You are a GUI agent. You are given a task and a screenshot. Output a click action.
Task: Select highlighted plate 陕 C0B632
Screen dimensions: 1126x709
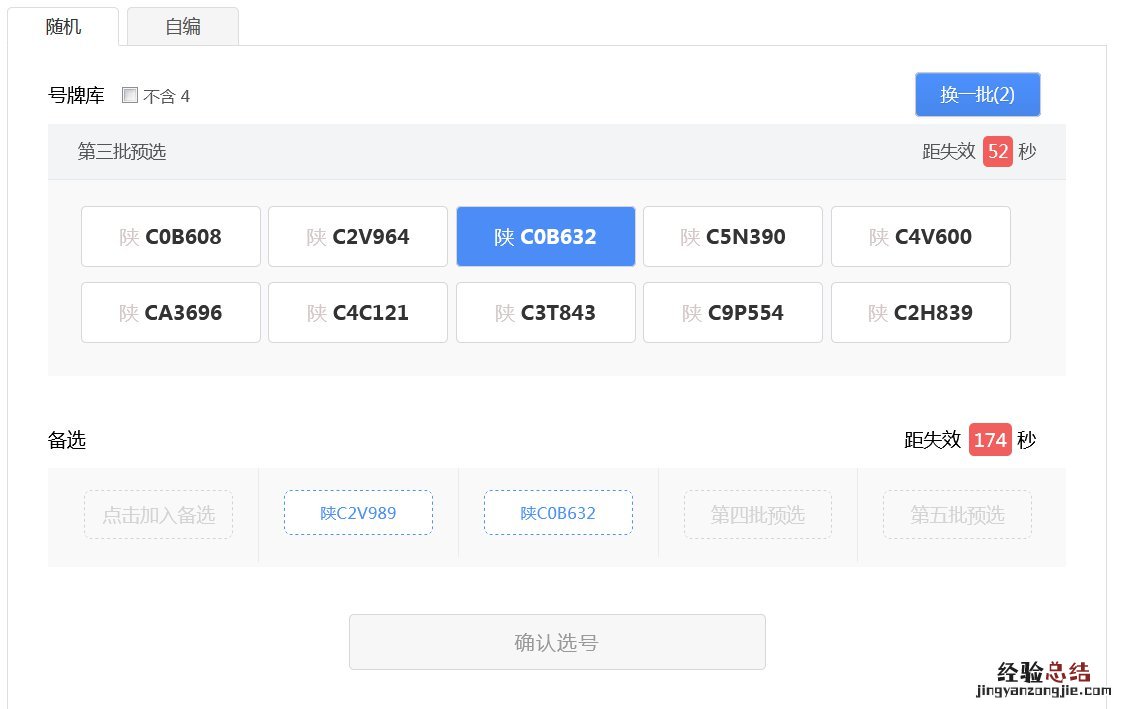(x=545, y=237)
